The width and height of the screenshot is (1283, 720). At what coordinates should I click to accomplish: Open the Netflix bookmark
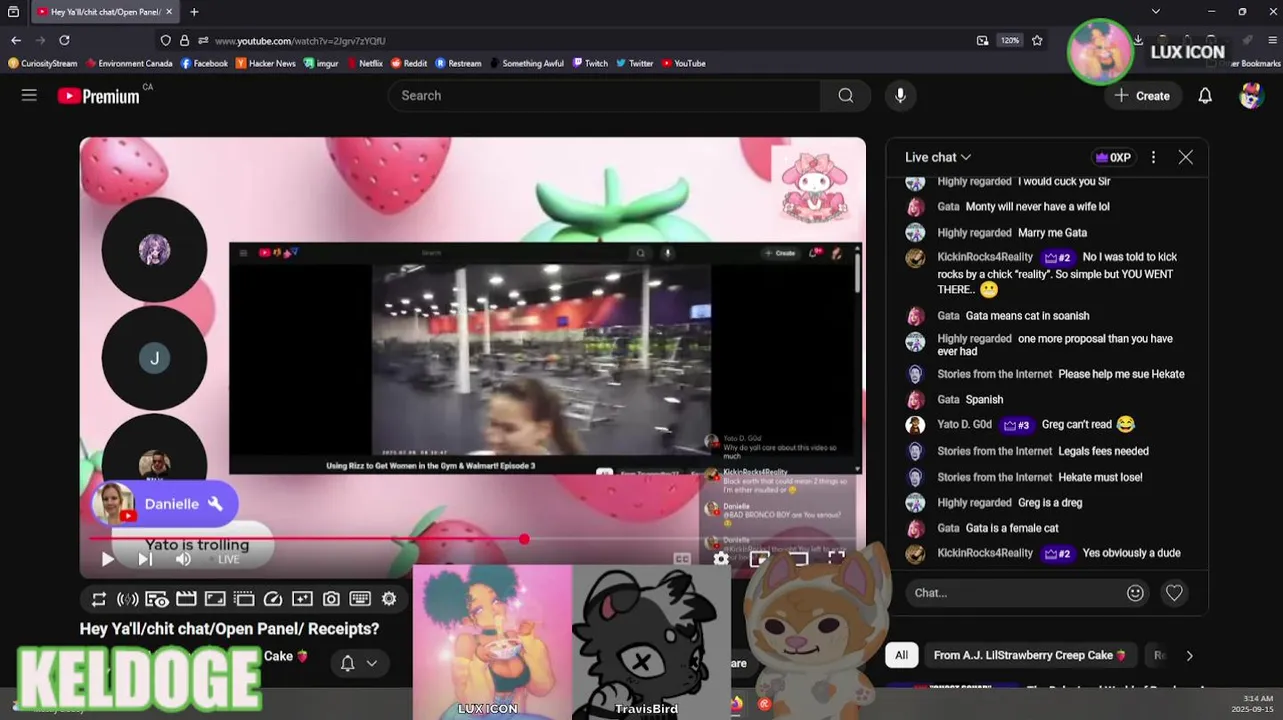[x=363, y=63]
